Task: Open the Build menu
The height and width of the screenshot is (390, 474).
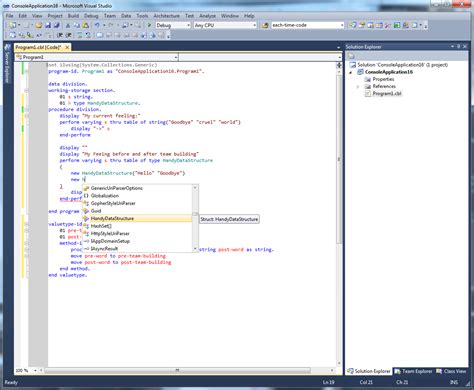Action: click(x=73, y=16)
